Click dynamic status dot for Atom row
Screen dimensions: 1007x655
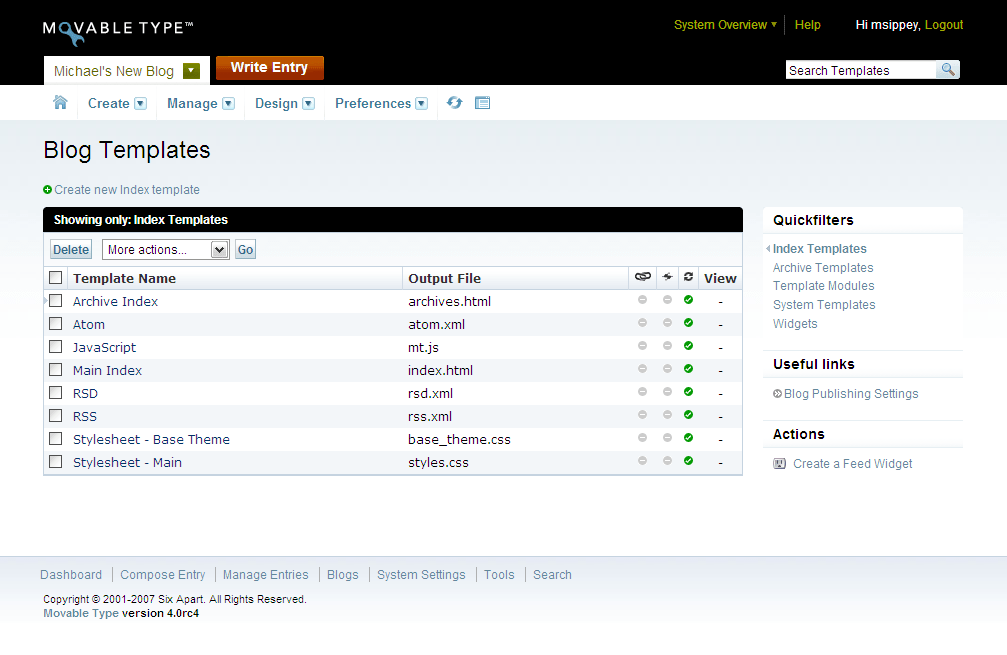pyautogui.click(x=667, y=323)
